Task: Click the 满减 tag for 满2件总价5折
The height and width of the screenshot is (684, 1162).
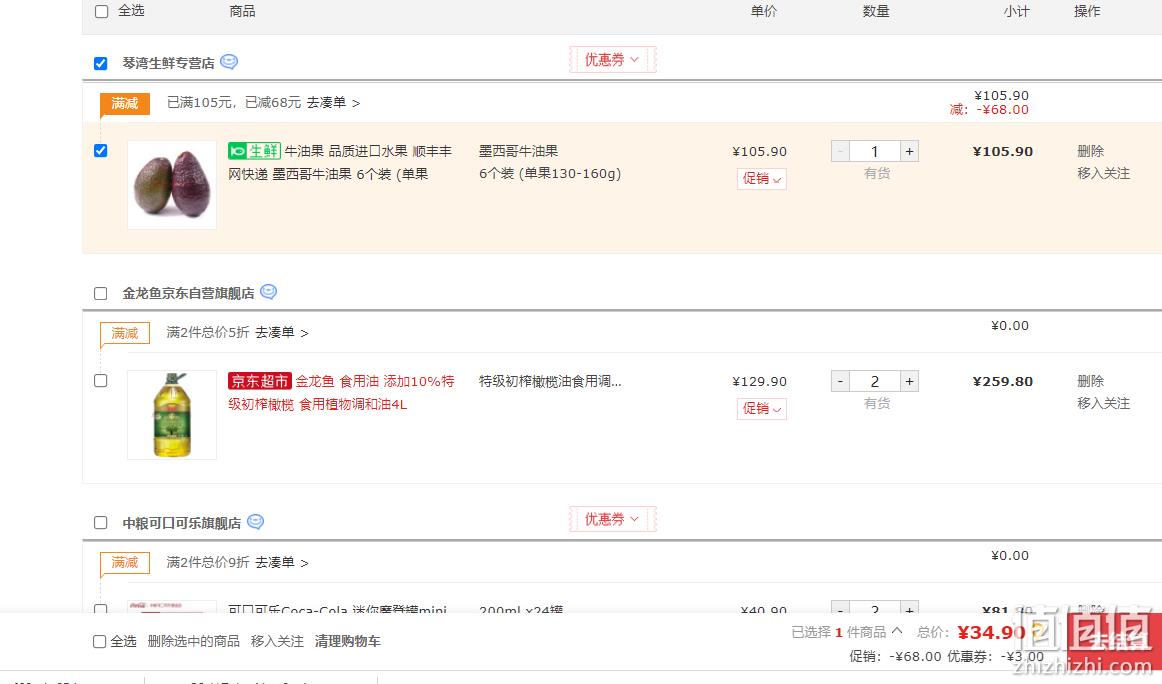Action: tap(125, 333)
